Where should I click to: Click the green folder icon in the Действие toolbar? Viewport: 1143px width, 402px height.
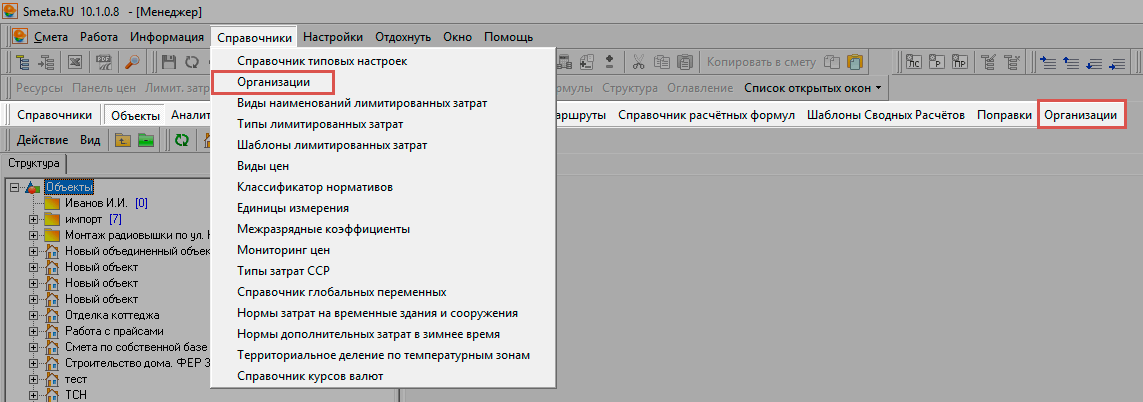(x=147, y=140)
